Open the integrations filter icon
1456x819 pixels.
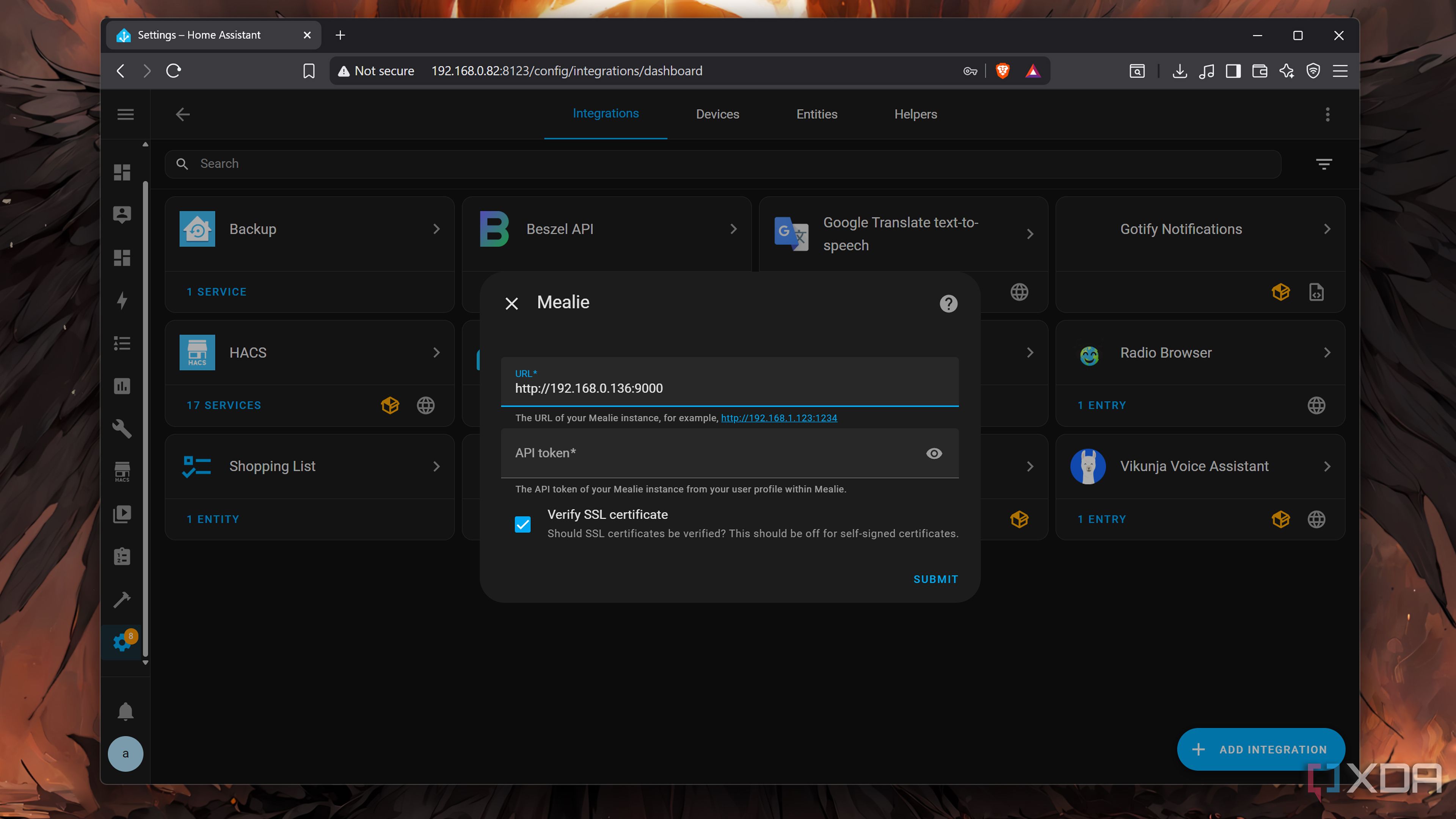coord(1324,164)
